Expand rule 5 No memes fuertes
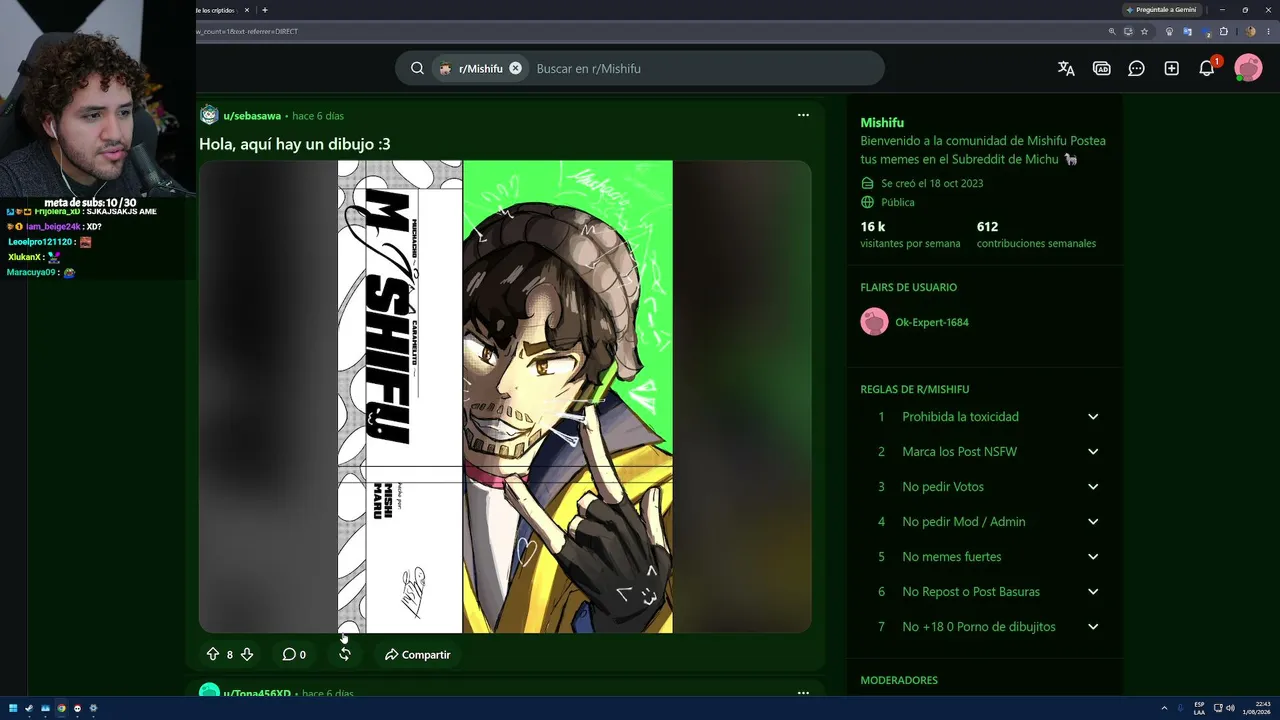The height and width of the screenshot is (720, 1280). coord(1093,557)
